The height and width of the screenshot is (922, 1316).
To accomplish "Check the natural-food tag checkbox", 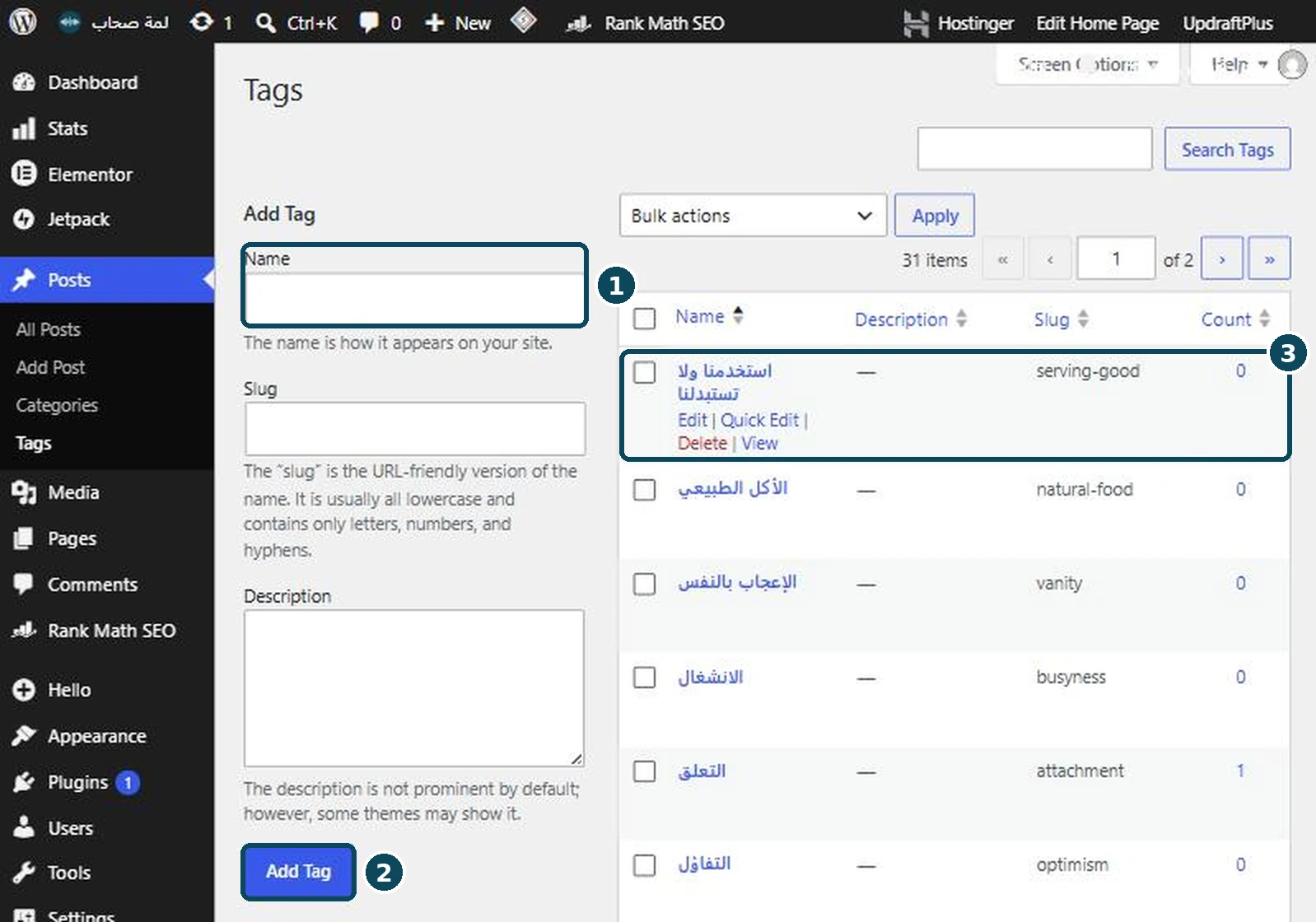I will pyautogui.click(x=645, y=490).
